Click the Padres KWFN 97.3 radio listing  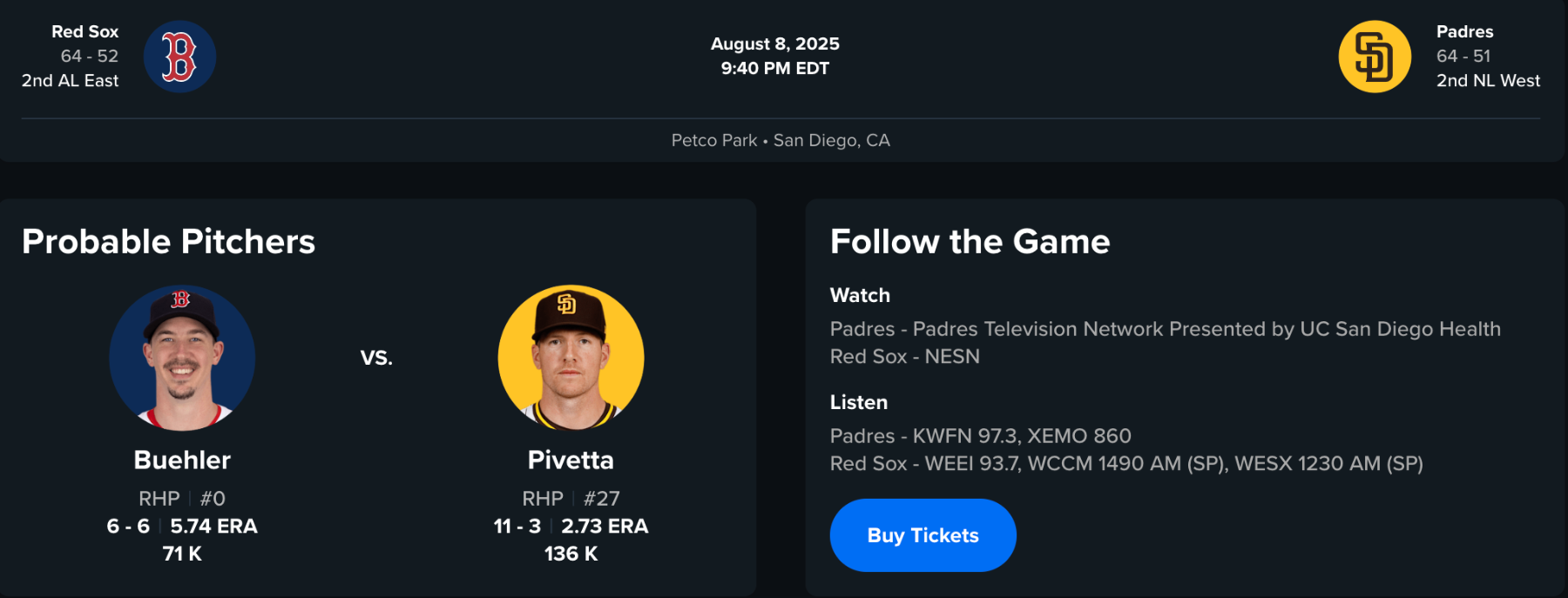(x=980, y=435)
